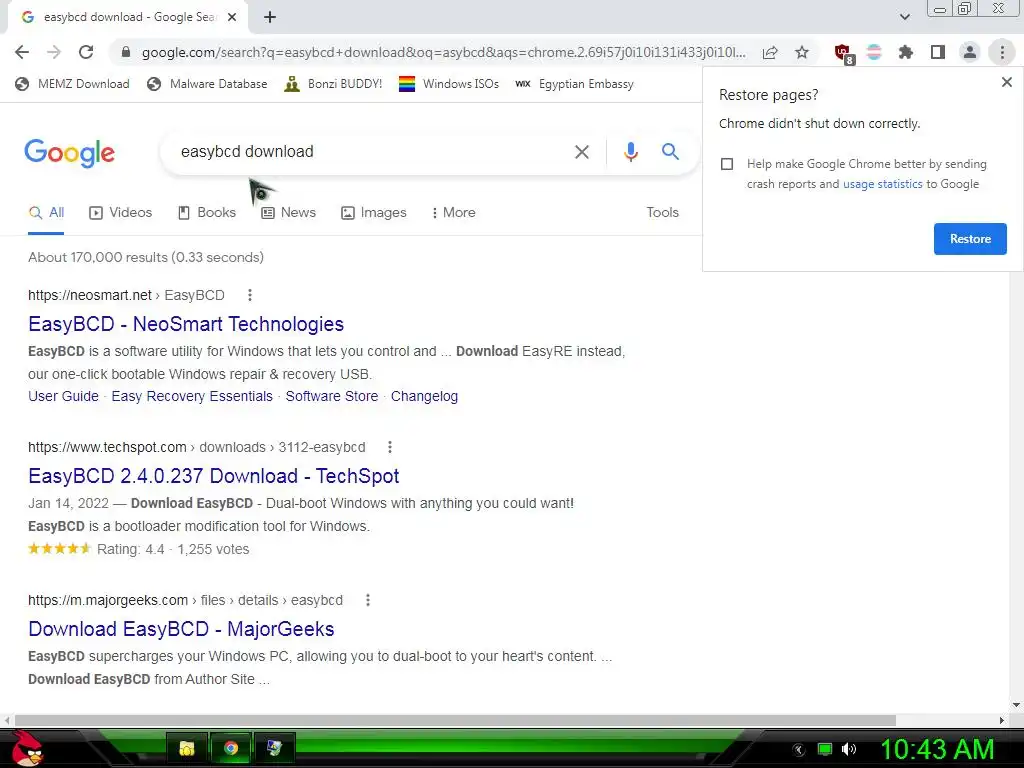Open the Chrome profile avatar
The width and height of the screenshot is (1024, 768).
tap(970, 52)
